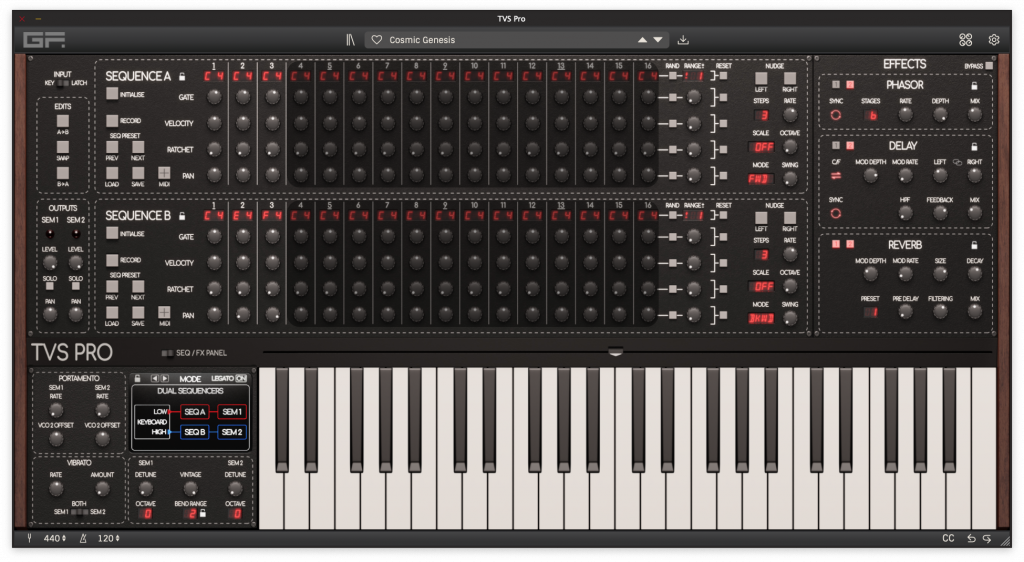Toggle the Input Key/Latch switch

pos(63,84)
